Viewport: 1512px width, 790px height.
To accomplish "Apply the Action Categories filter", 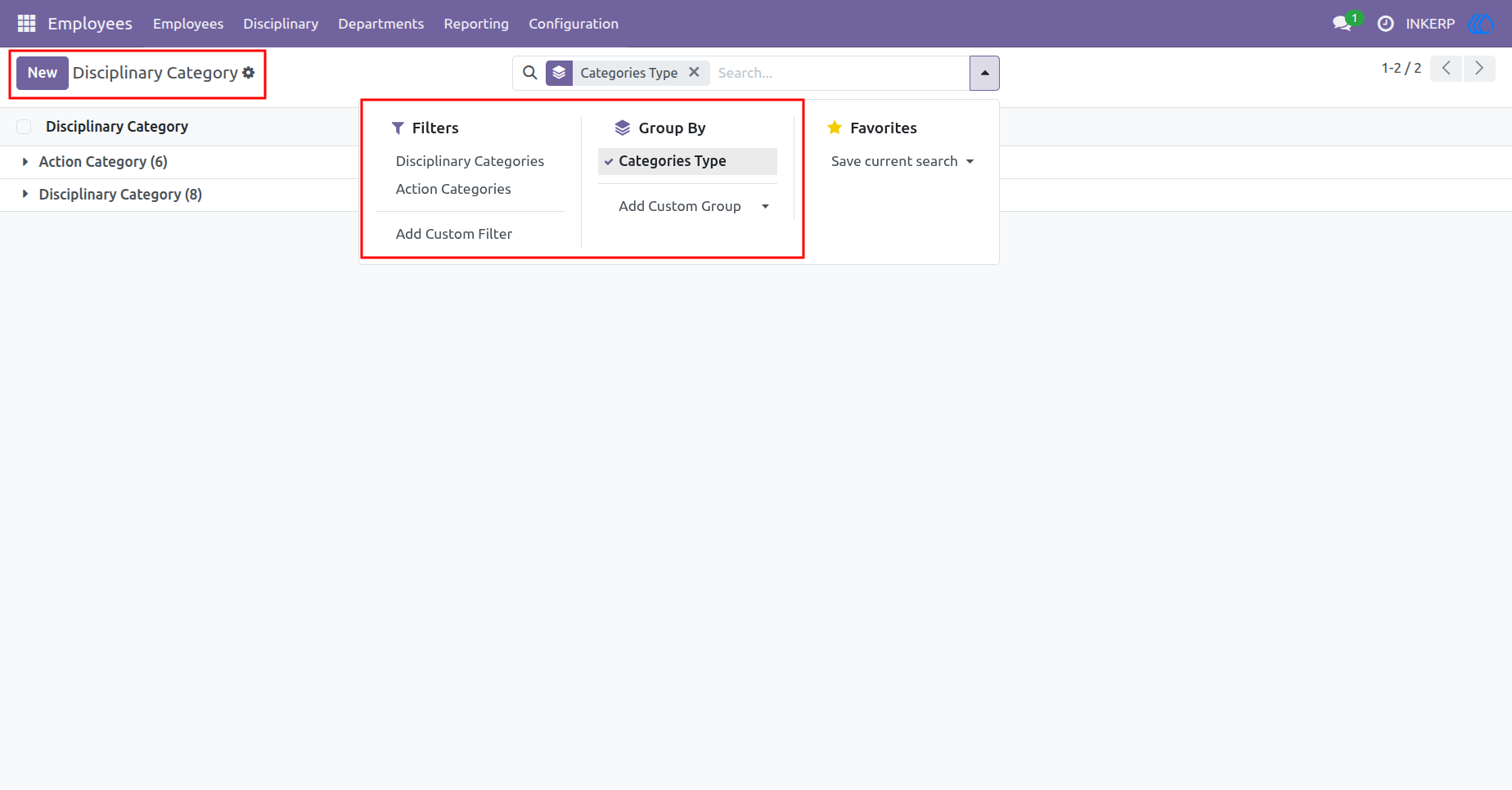I will point(453,189).
